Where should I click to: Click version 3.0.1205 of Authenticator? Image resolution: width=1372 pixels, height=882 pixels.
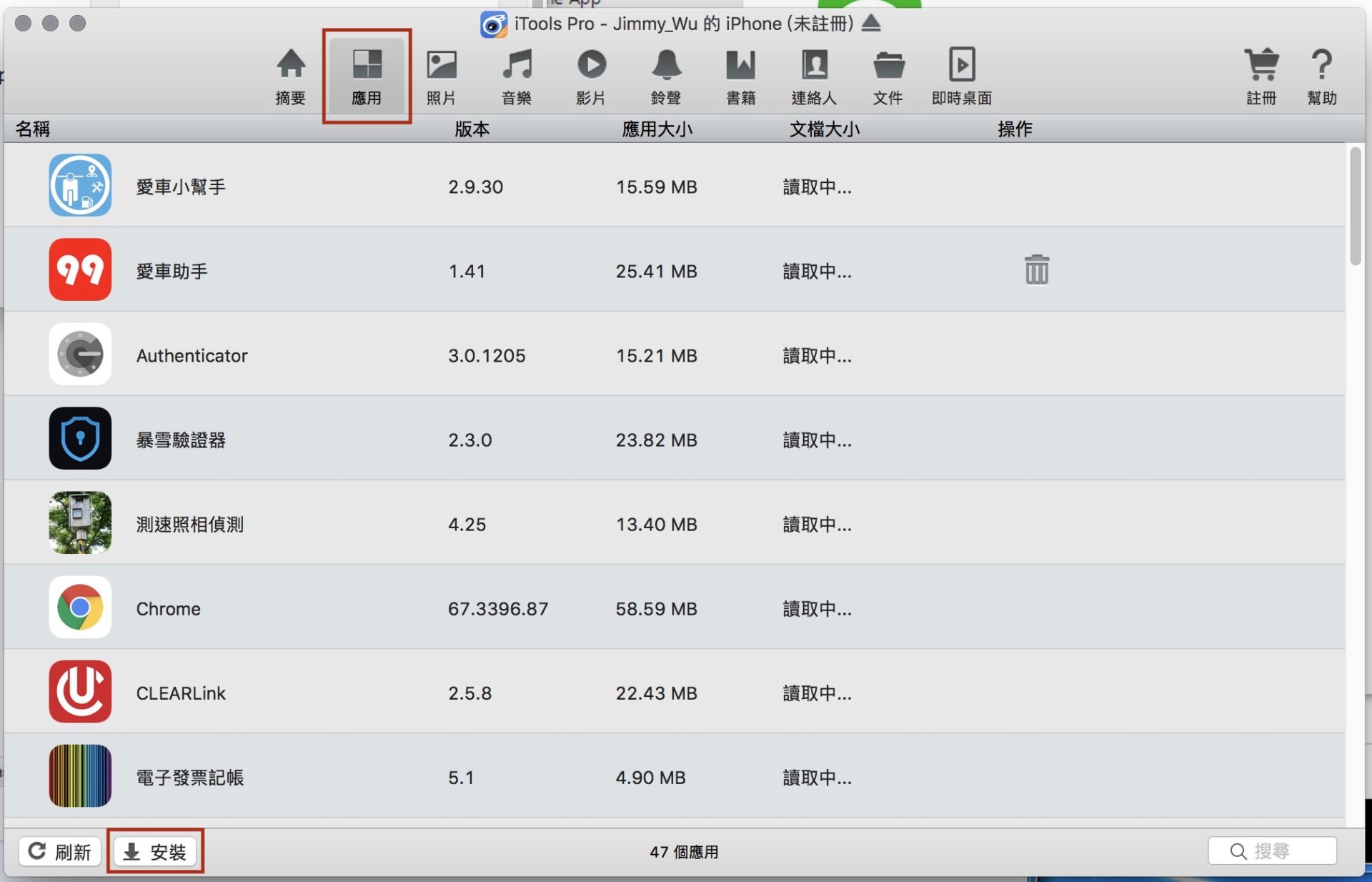487,355
